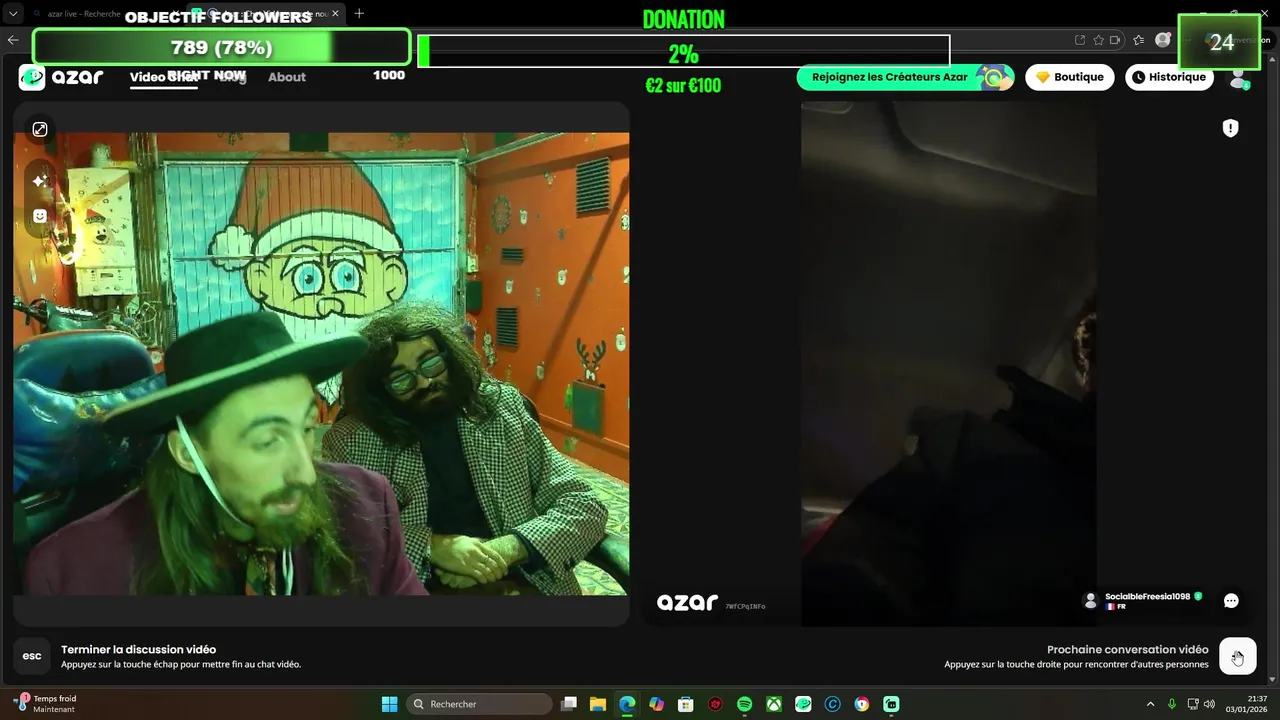Open the browser tab list dropdown
Image resolution: width=1280 pixels, height=720 pixels.
pos(13,14)
